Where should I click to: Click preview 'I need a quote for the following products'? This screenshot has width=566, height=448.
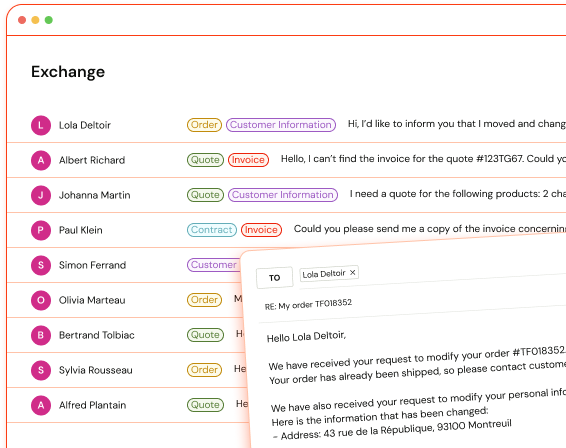[x=458, y=194]
